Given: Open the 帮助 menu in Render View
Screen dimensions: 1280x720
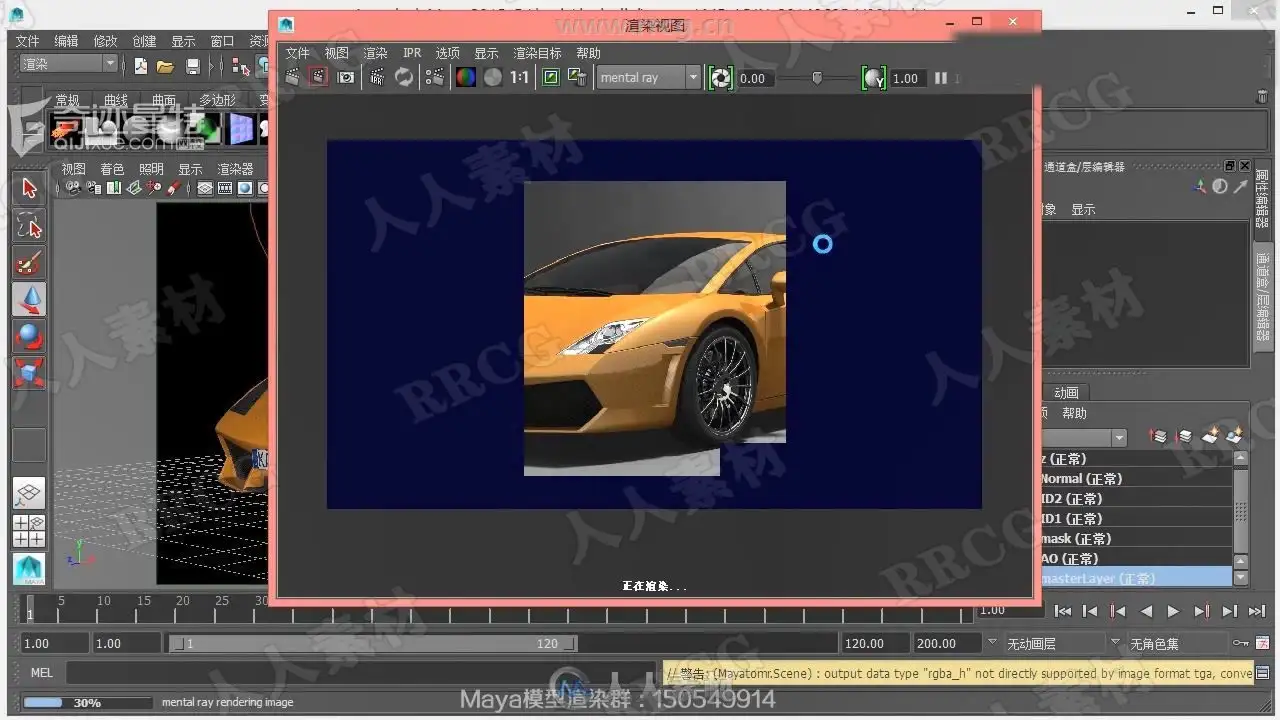Looking at the screenshot, I should [589, 53].
